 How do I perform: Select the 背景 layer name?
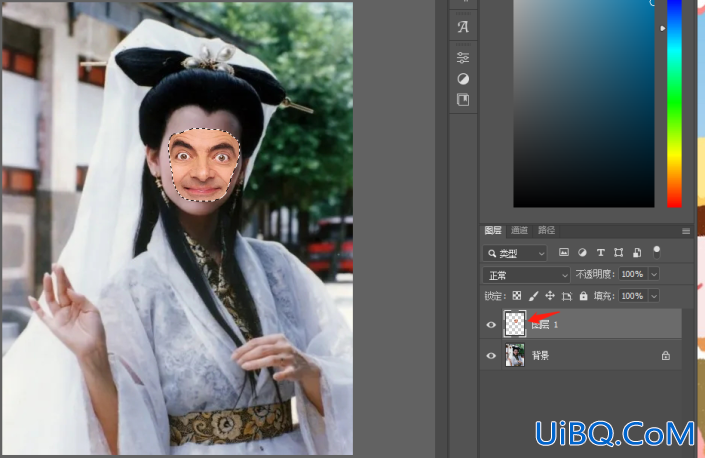point(540,356)
